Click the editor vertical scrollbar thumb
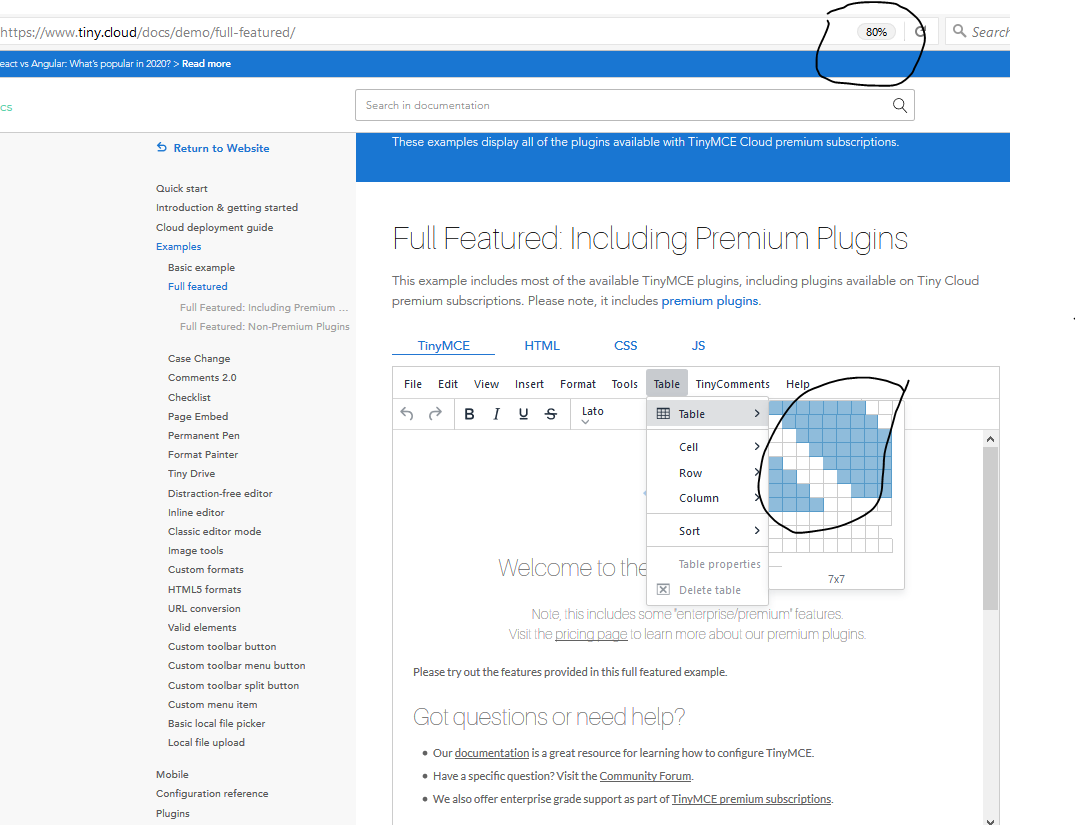1075x825 pixels. point(990,528)
